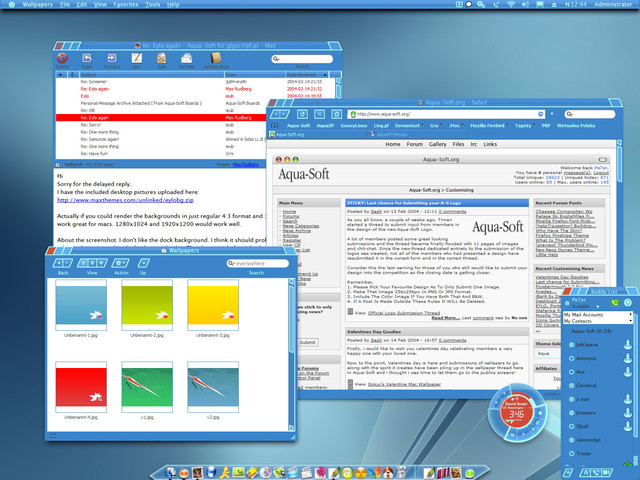
Task: Click the add buddy plus button in Buddy List
Action: pyautogui.click(x=569, y=473)
